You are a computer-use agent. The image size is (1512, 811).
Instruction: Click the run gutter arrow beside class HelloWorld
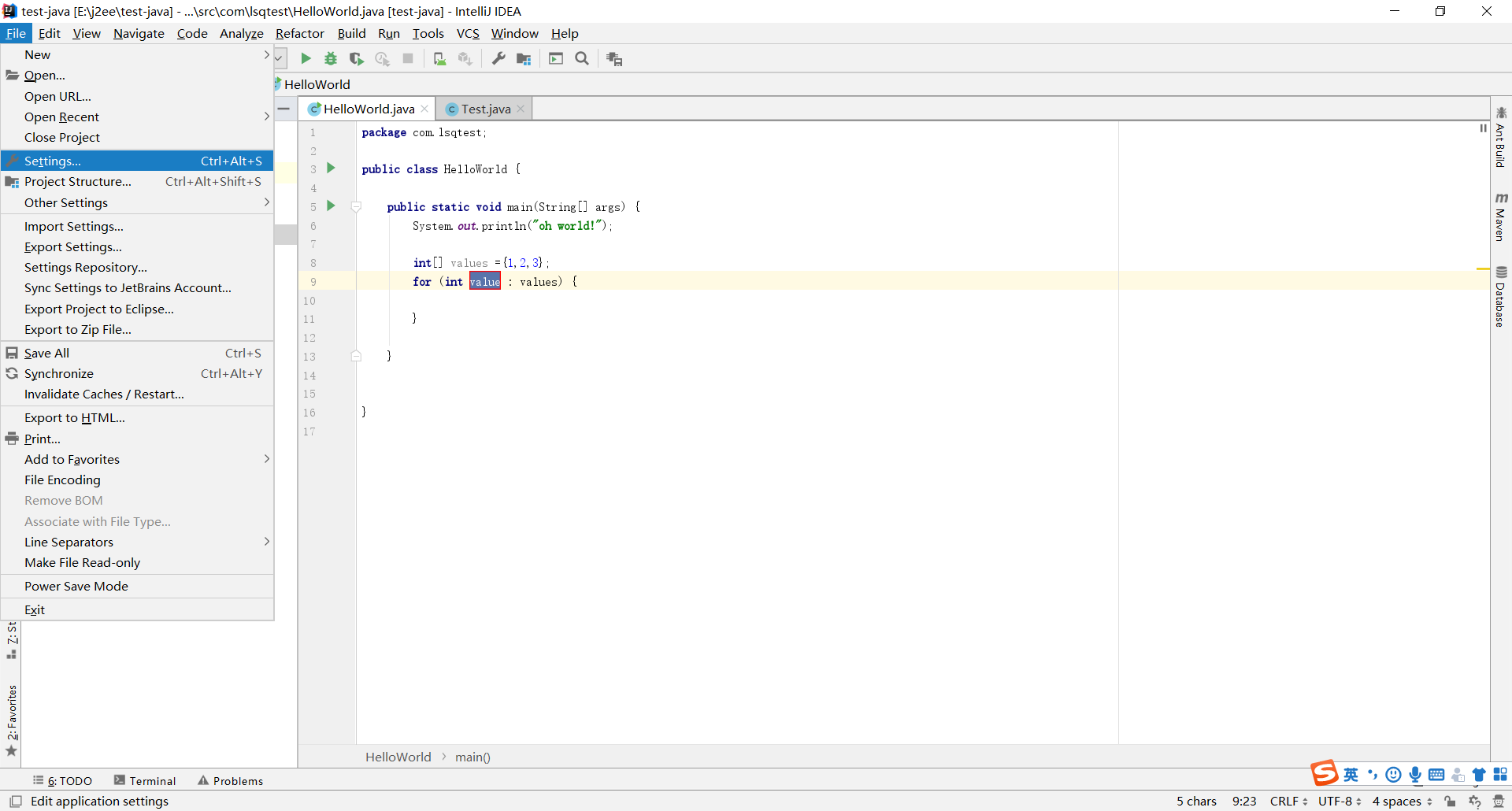click(331, 168)
